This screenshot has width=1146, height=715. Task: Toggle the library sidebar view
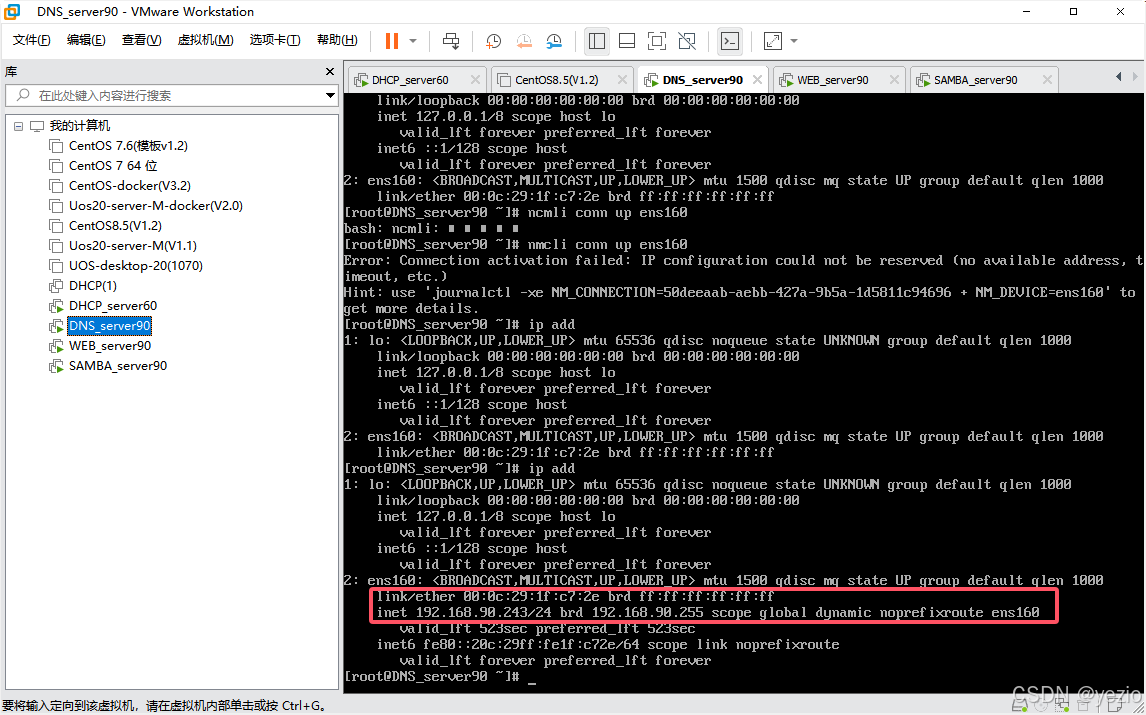(597, 41)
